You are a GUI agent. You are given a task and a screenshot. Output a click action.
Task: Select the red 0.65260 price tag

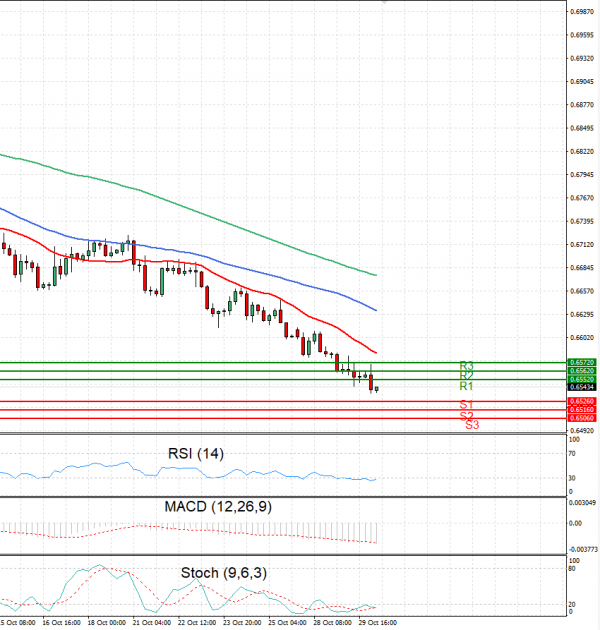pos(581,401)
